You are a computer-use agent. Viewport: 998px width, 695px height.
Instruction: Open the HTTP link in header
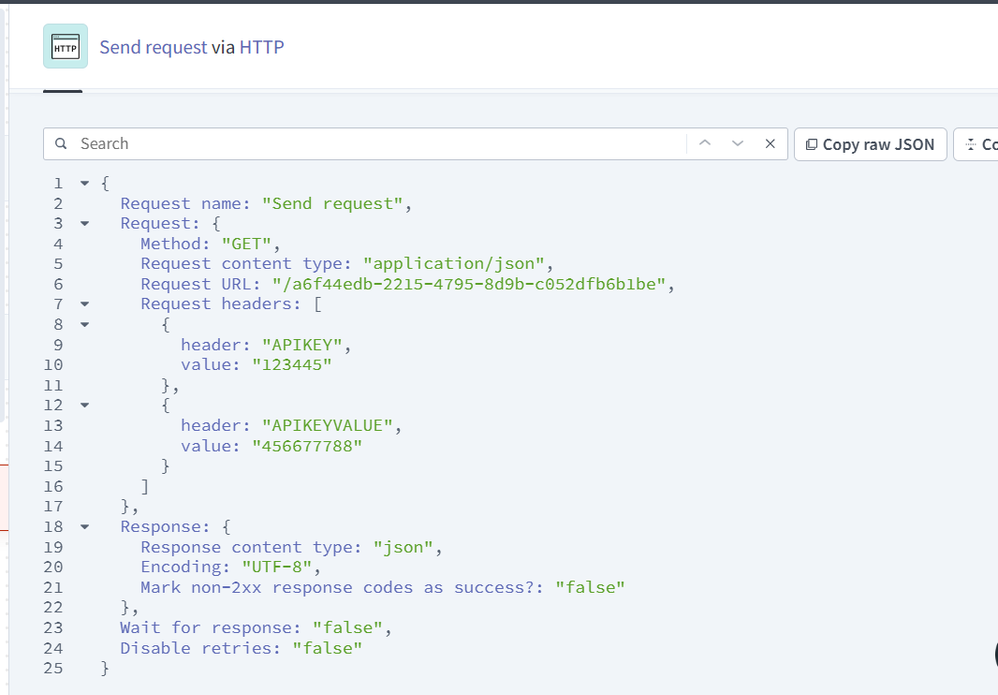point(262,47)
